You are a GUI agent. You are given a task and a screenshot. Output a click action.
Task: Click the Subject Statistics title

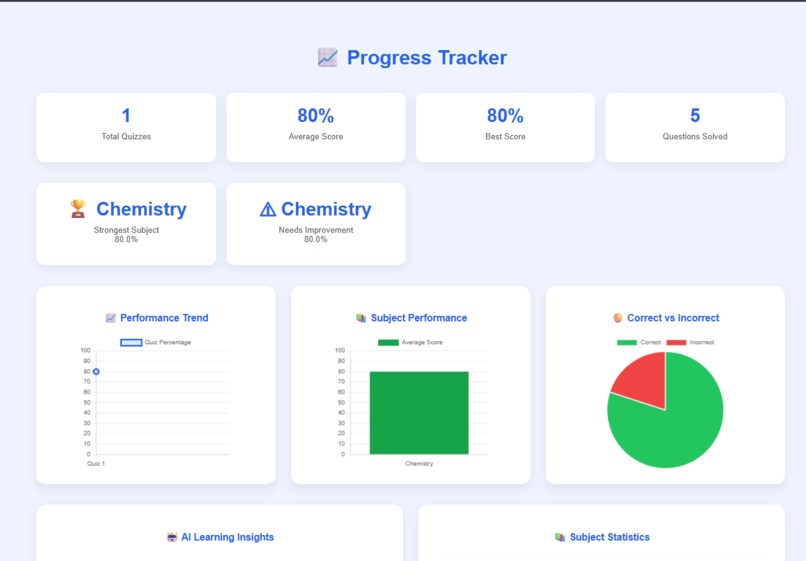[610, 537]
